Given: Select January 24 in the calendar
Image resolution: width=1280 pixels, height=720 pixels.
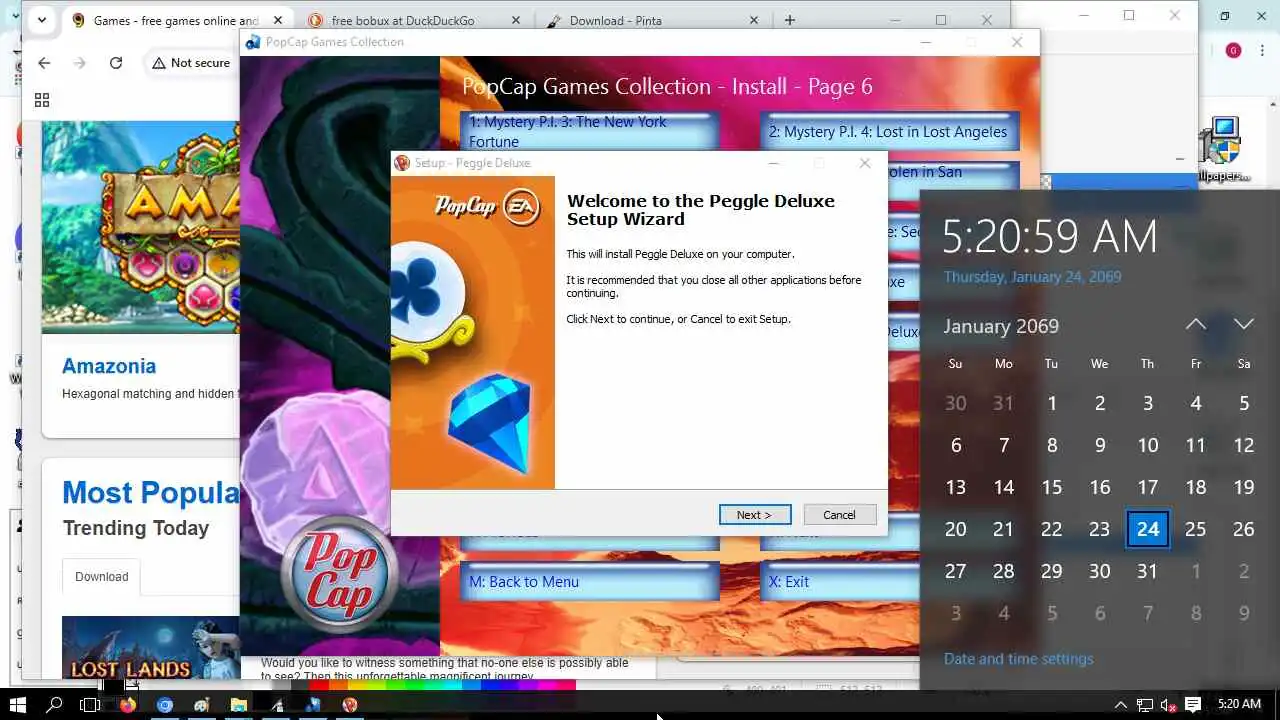Looking at the screenshot, I should [x=1148, y=529].
